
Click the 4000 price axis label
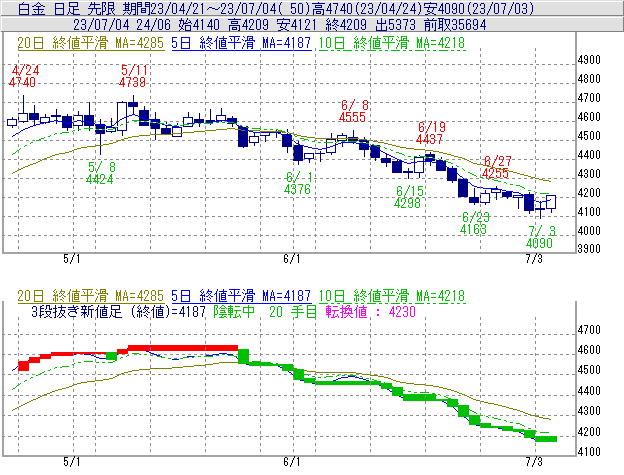tap(589, 230)
